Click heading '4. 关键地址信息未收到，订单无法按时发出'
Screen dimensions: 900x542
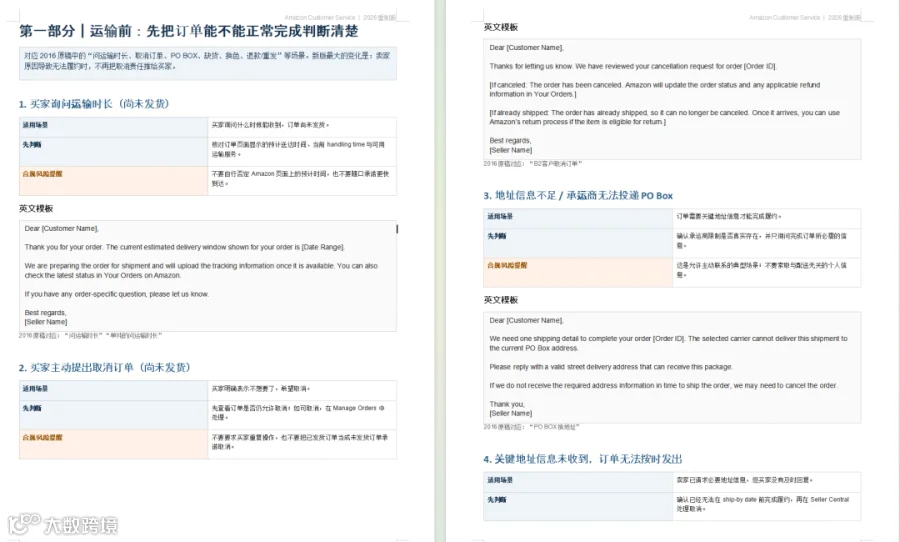click(x=583, y=459)
